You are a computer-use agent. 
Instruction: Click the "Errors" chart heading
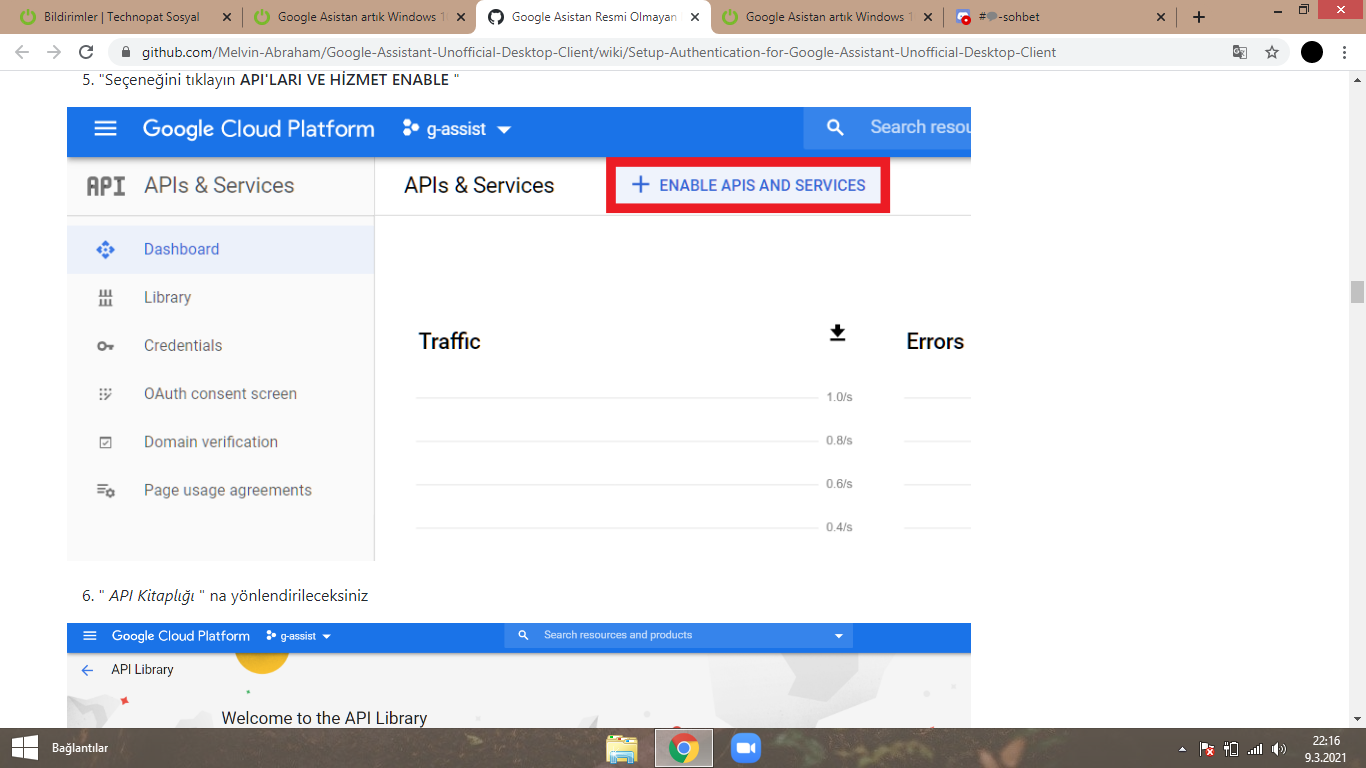click(x=935, y=341)
